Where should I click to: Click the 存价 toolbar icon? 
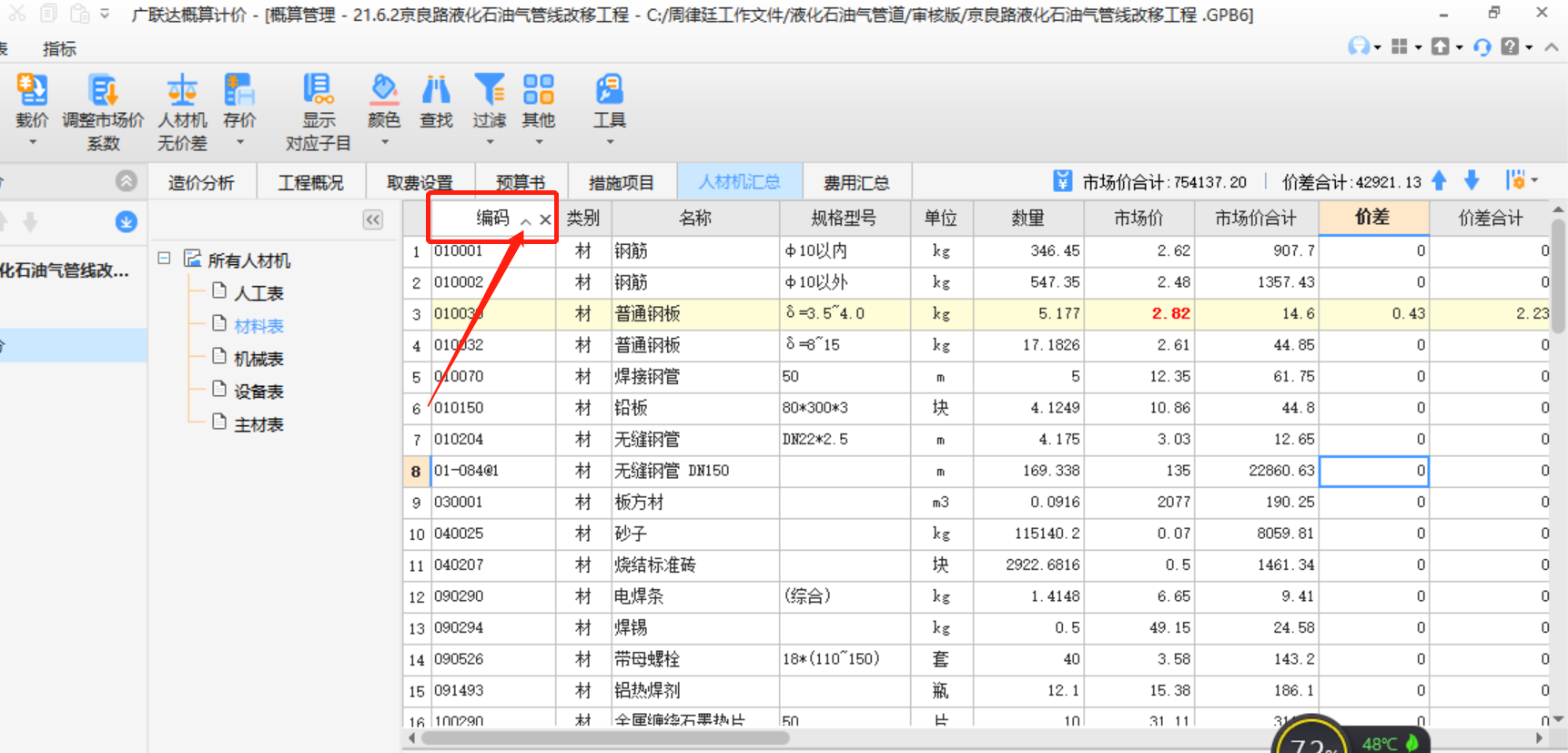[239, 89]
